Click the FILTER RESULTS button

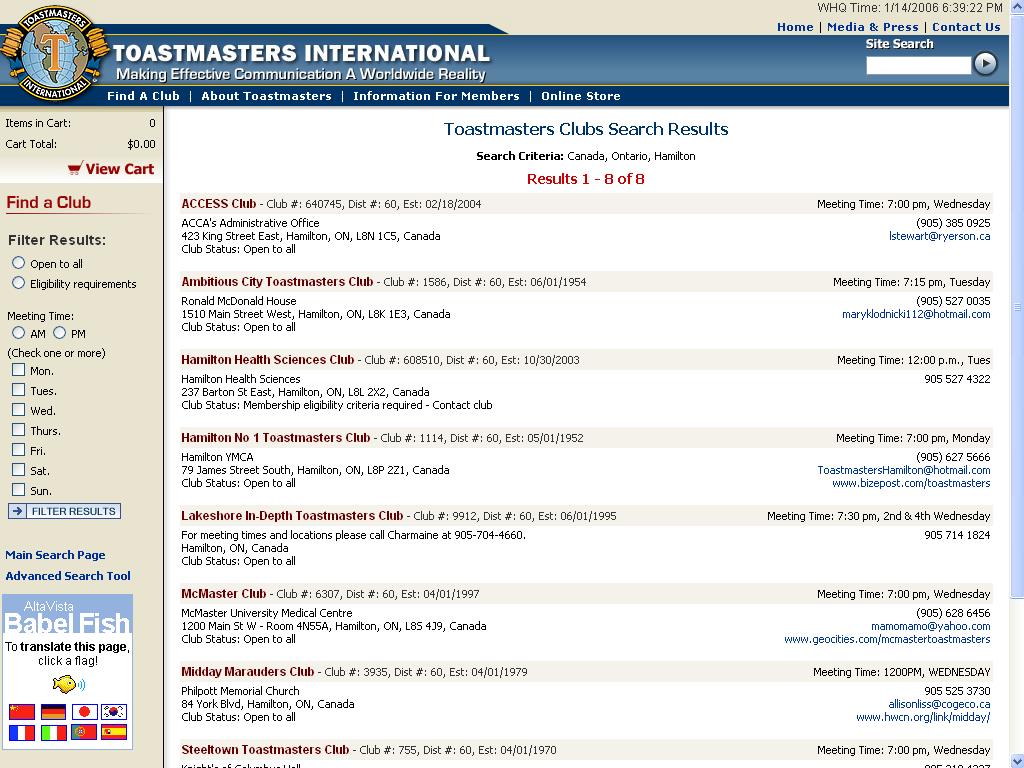(x=65, y=511)
